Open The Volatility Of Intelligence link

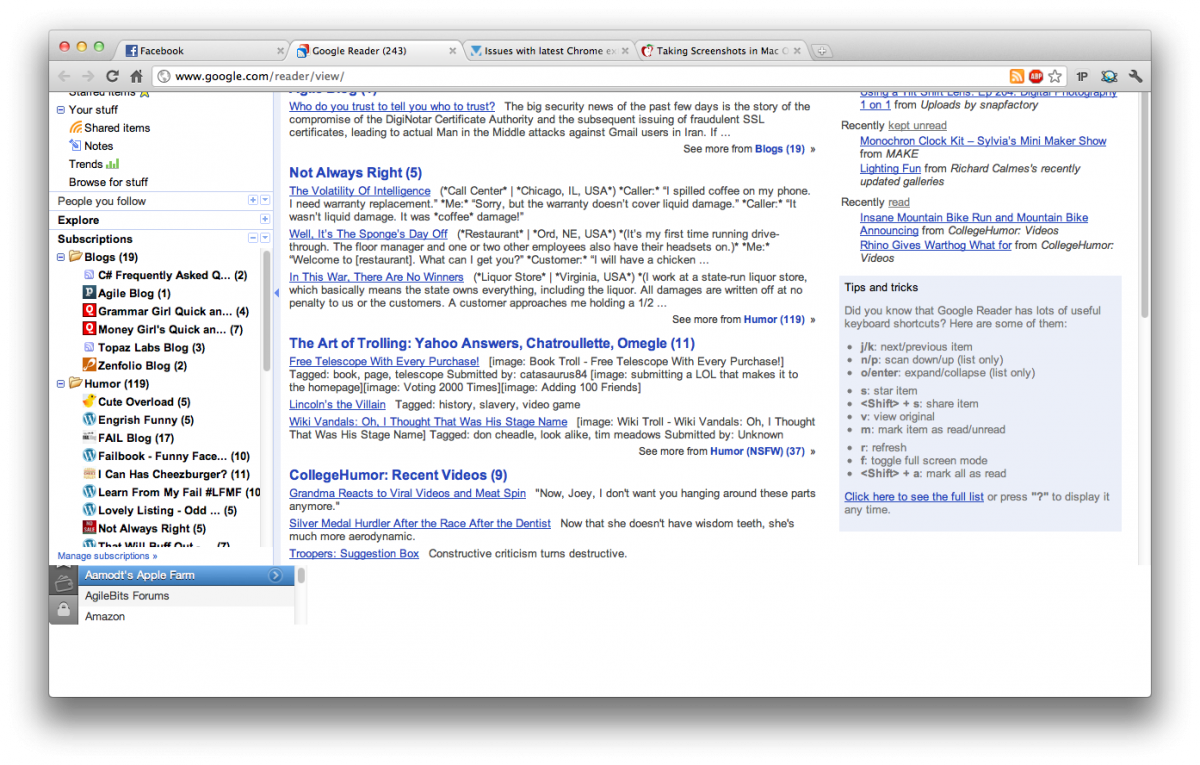(x=360, y=191)
